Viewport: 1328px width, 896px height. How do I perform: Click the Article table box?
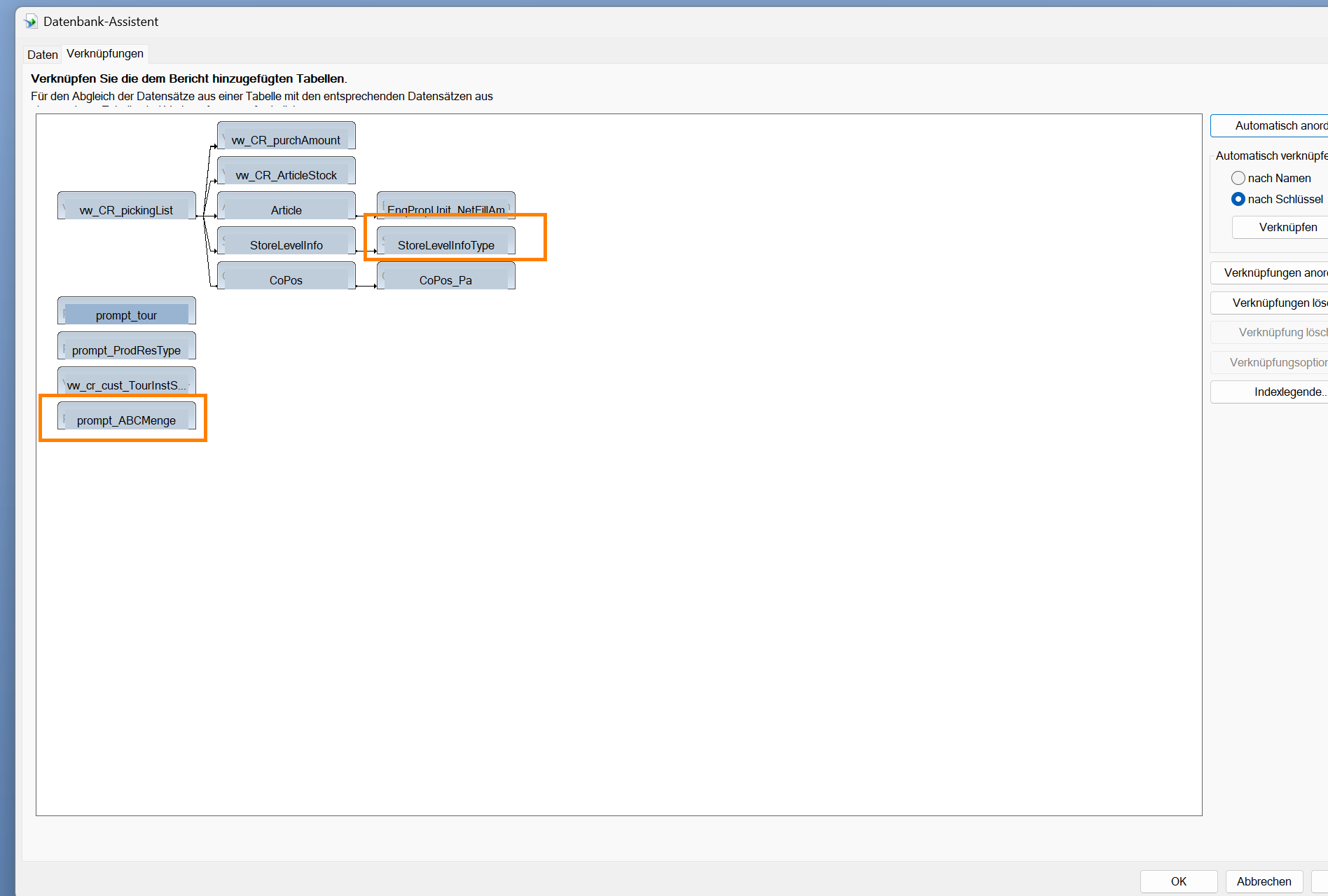(286, 209)
